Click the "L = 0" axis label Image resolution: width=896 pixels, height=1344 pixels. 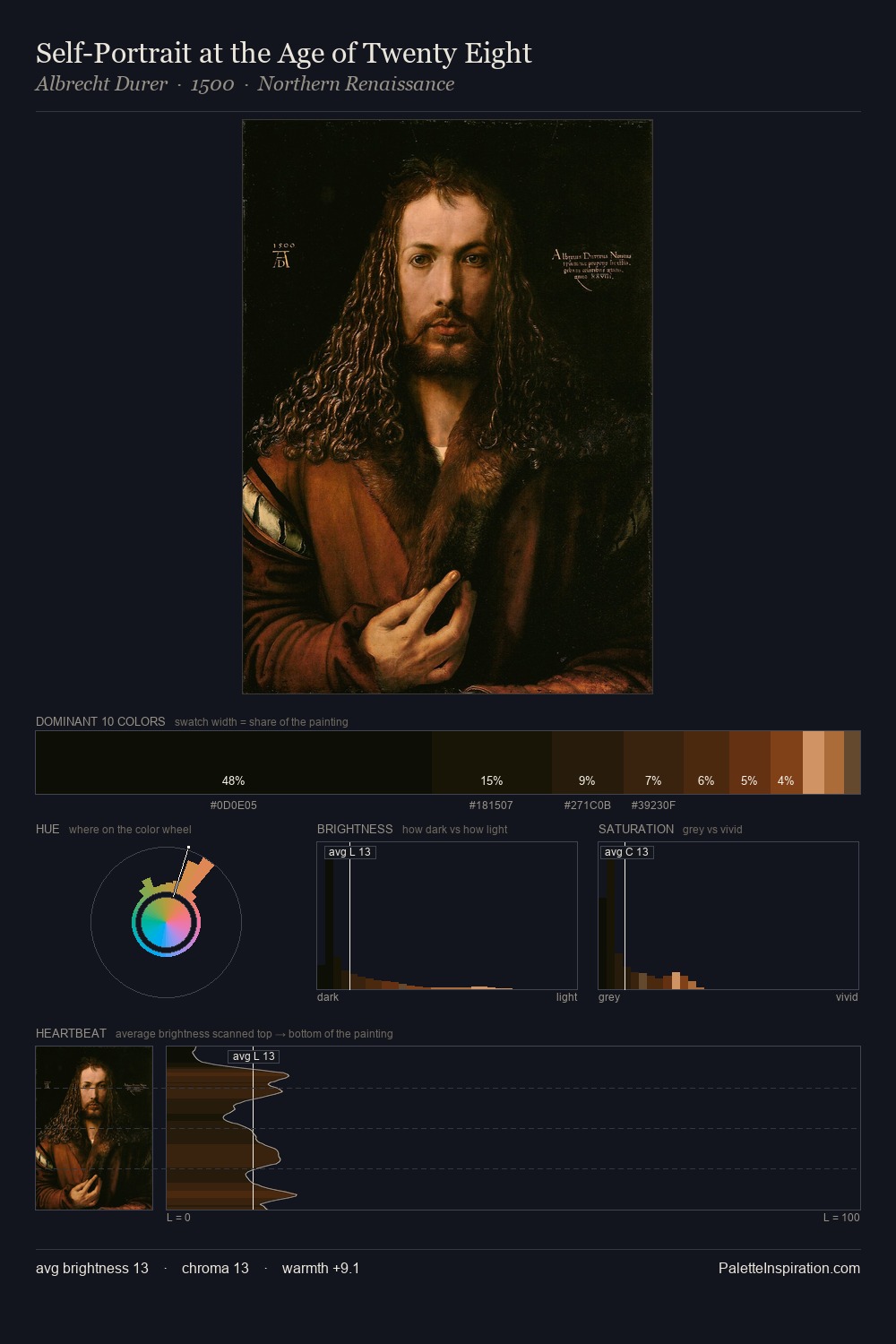coord(178,1218)
